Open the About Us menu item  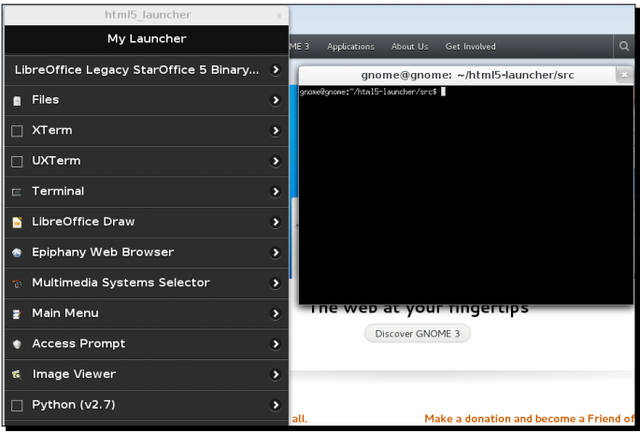(409, 46)
